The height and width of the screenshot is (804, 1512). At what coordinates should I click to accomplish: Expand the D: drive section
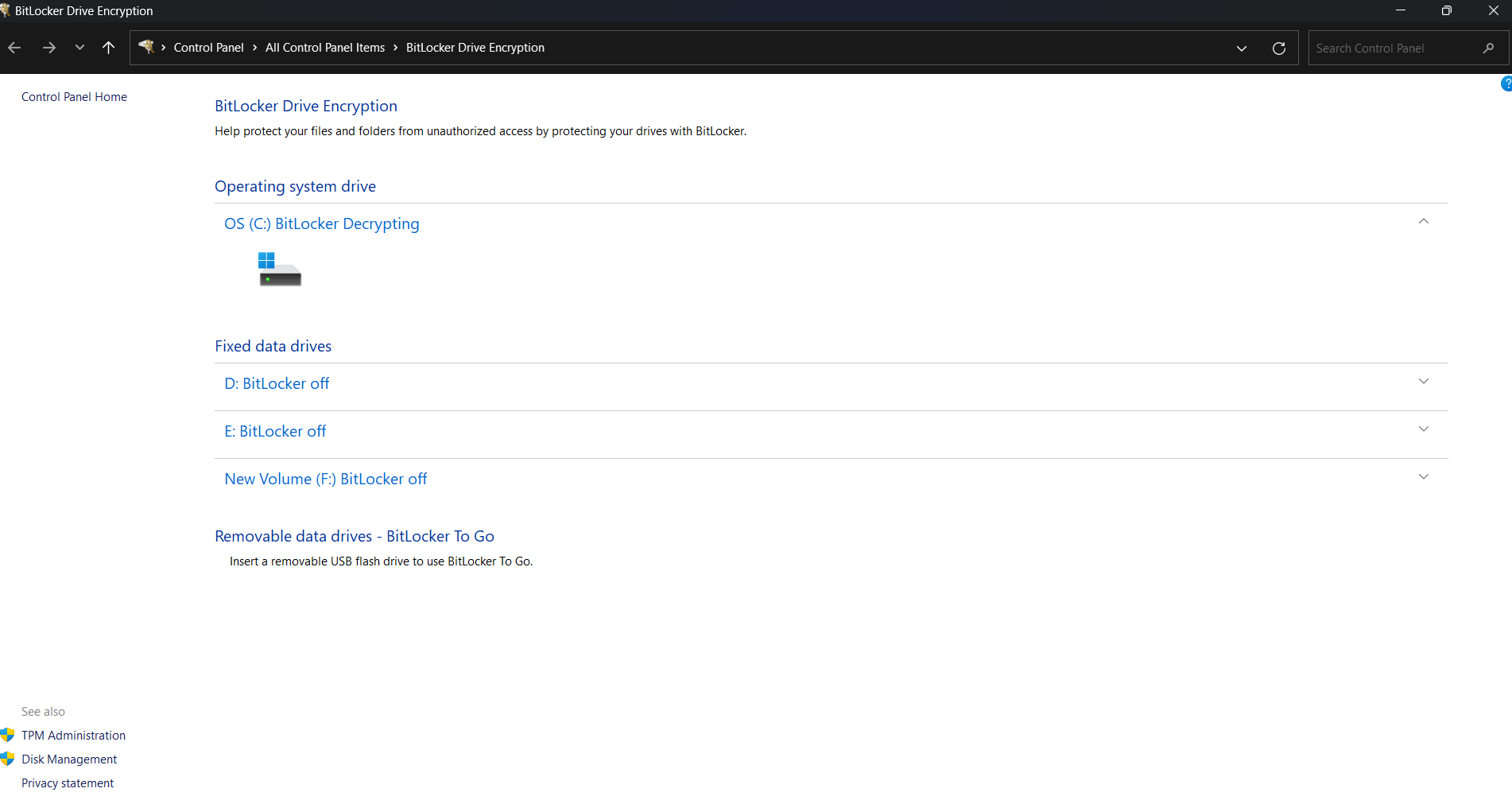pyautogui.click(x=1424, y=382)
